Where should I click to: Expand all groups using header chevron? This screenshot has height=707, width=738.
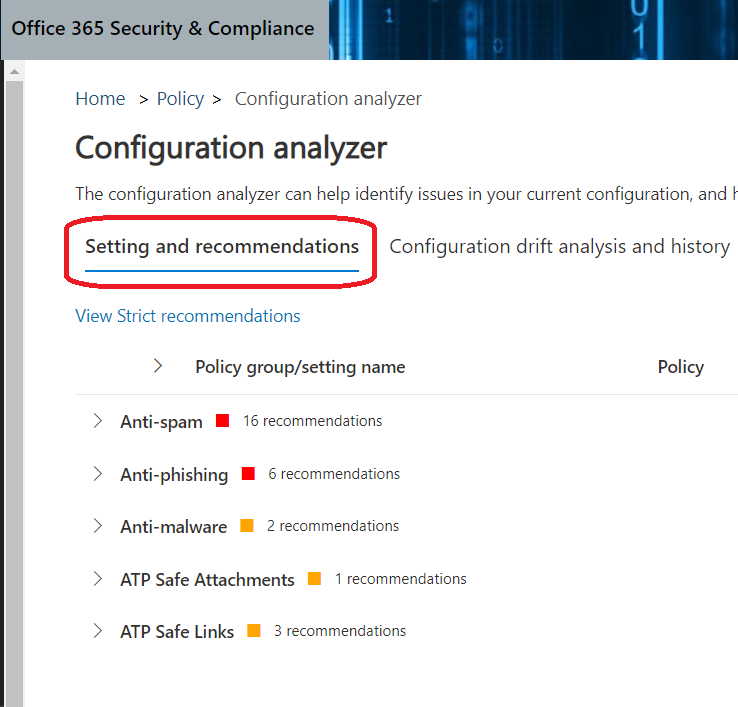(158, 366)
